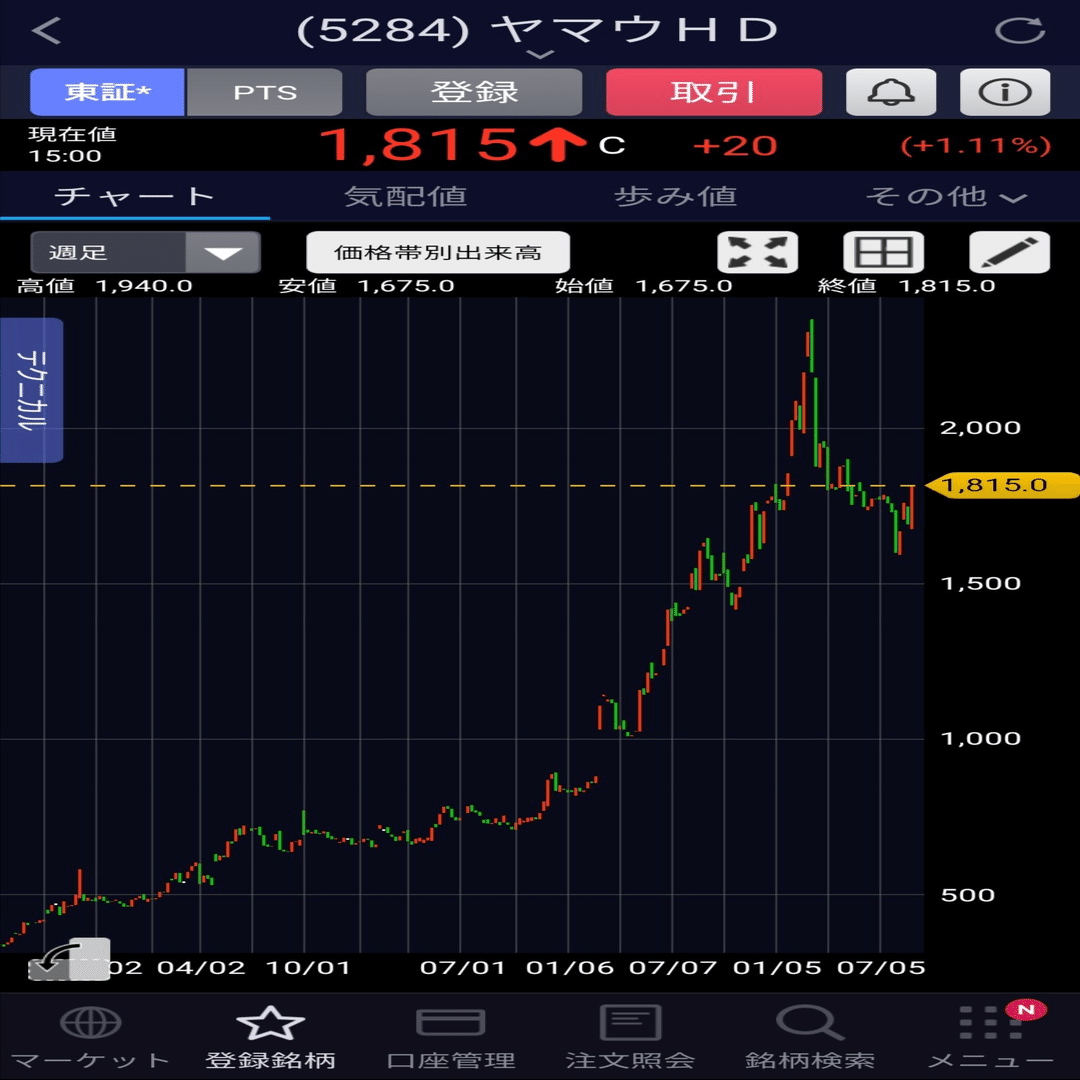Open the price alert bell
This screenshot has height=1080, width=1080.
tap(891, 92)
